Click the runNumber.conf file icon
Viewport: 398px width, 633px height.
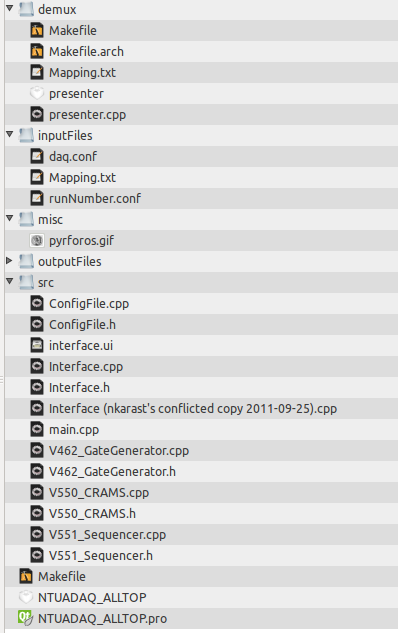37,198
